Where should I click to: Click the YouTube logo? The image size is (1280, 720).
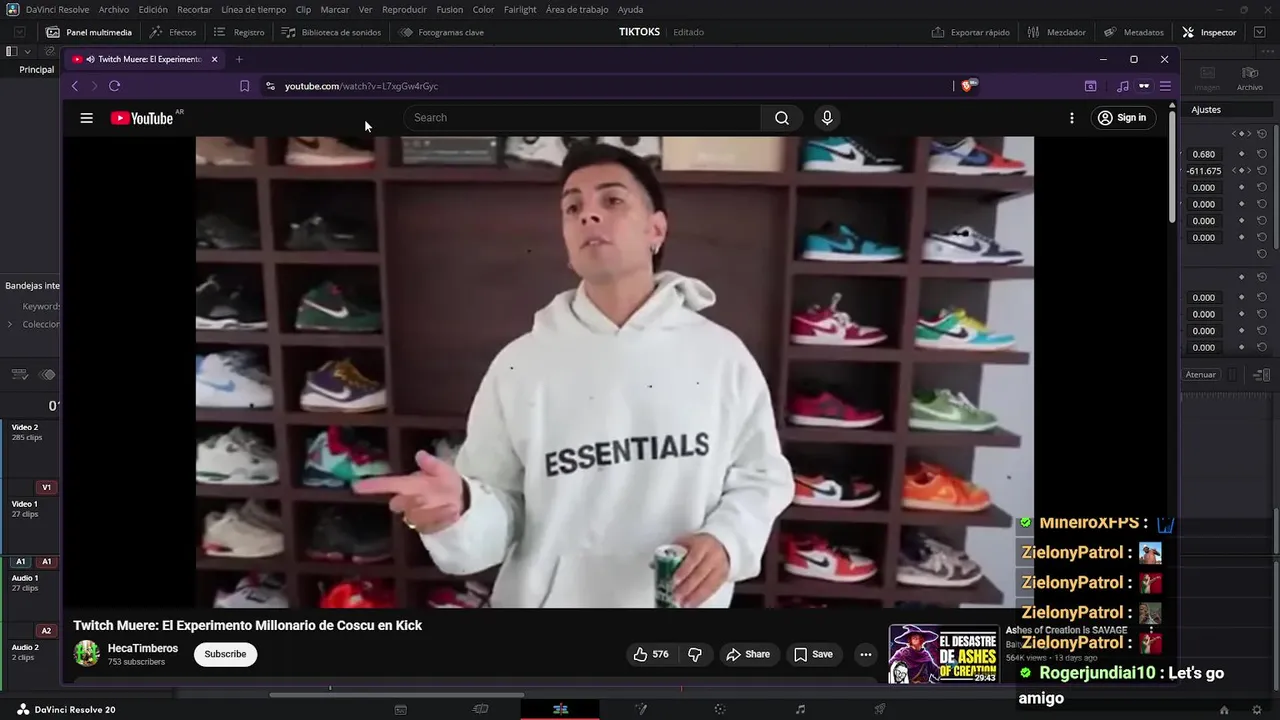click(142, 118)
